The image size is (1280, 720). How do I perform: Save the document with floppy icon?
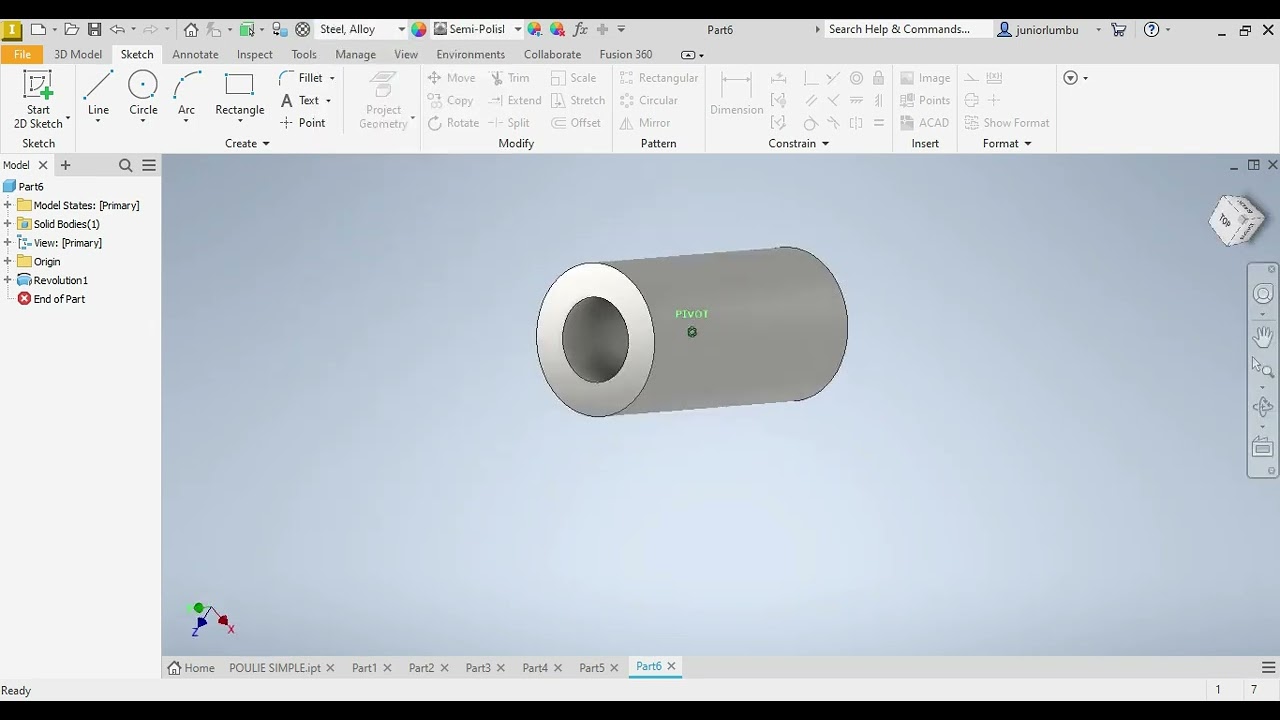tap(94, 29)
